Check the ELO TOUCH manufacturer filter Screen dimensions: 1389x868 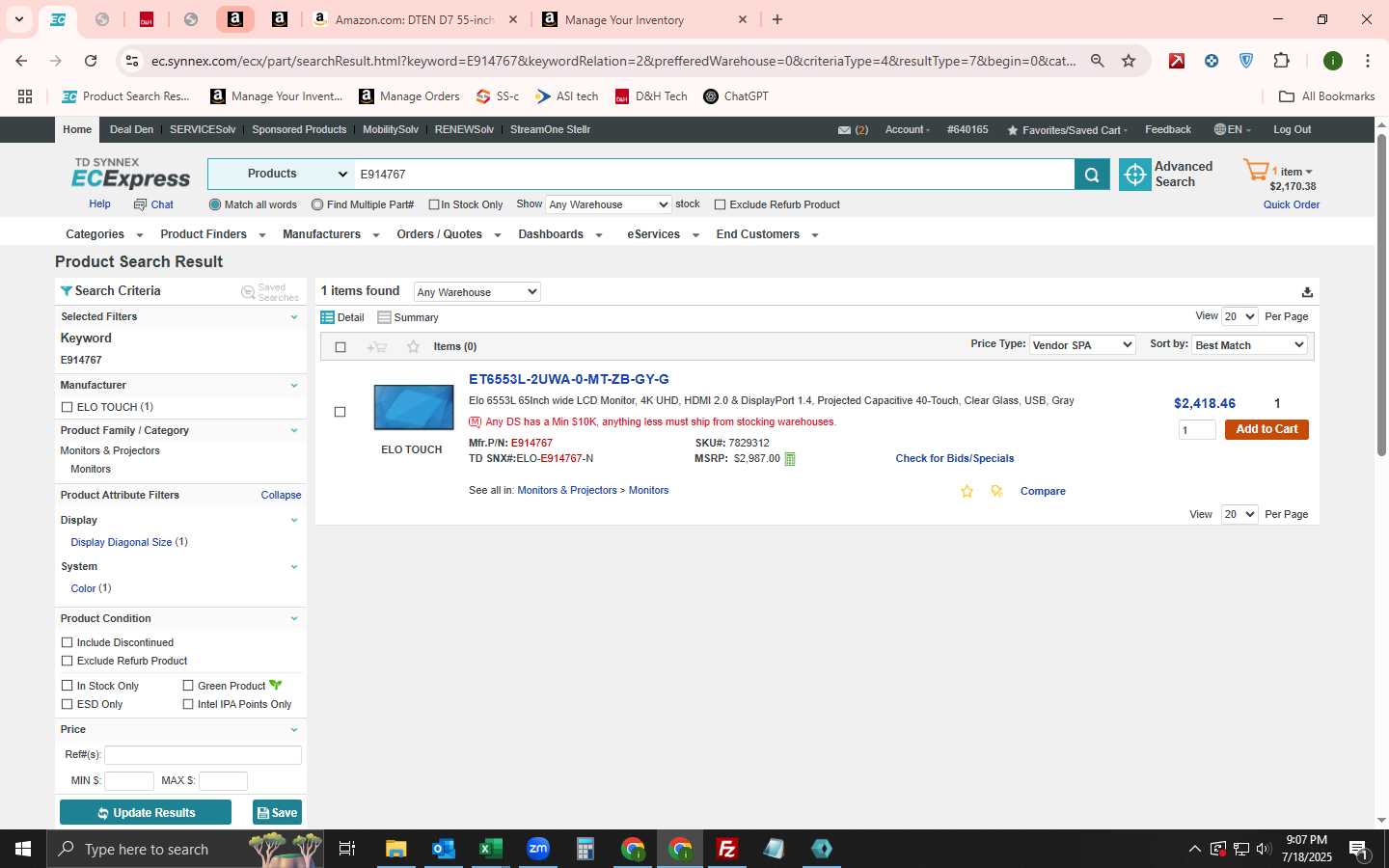(x=67, y=407)
